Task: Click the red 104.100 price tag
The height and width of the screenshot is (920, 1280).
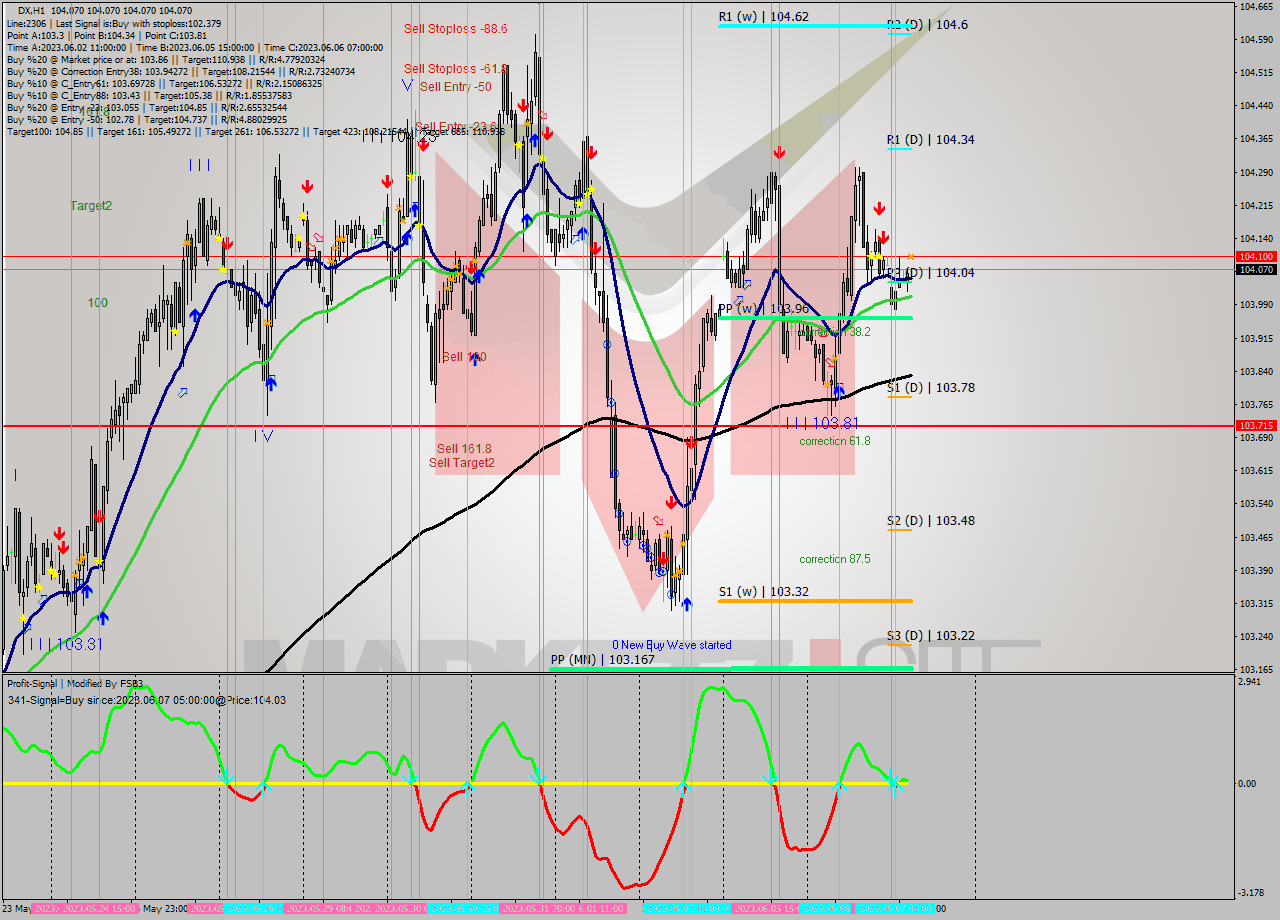Action: (x=1256, y=257)
